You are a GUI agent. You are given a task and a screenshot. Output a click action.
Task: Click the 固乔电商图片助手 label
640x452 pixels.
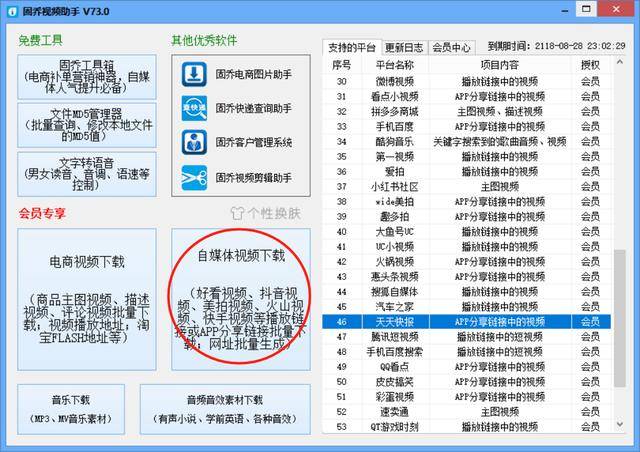[x=253, y=74]
